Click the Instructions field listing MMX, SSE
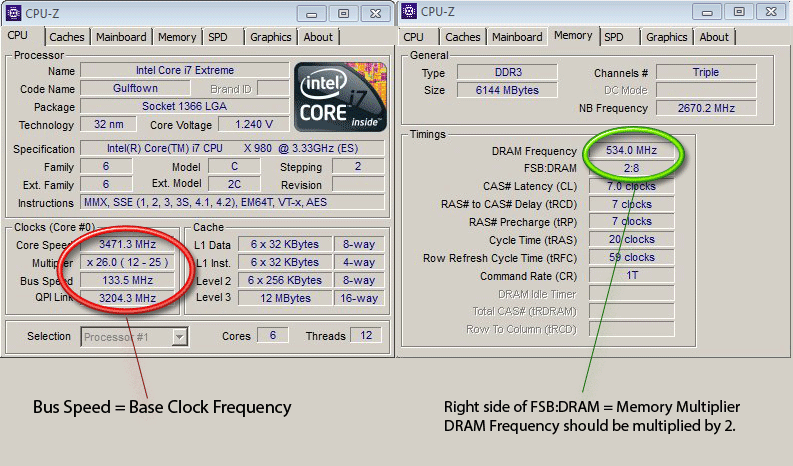 232,202
